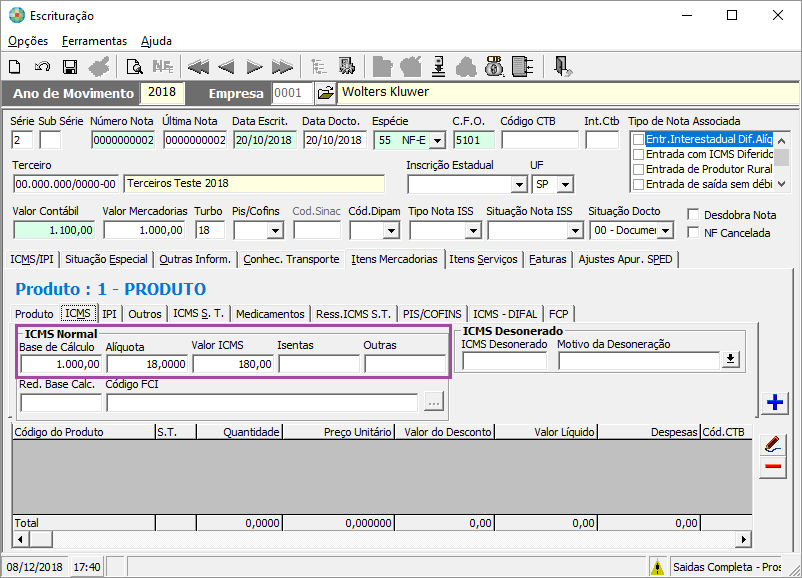Click the download arrow toolbar icon
802x578 pixels.
[438, 66]
